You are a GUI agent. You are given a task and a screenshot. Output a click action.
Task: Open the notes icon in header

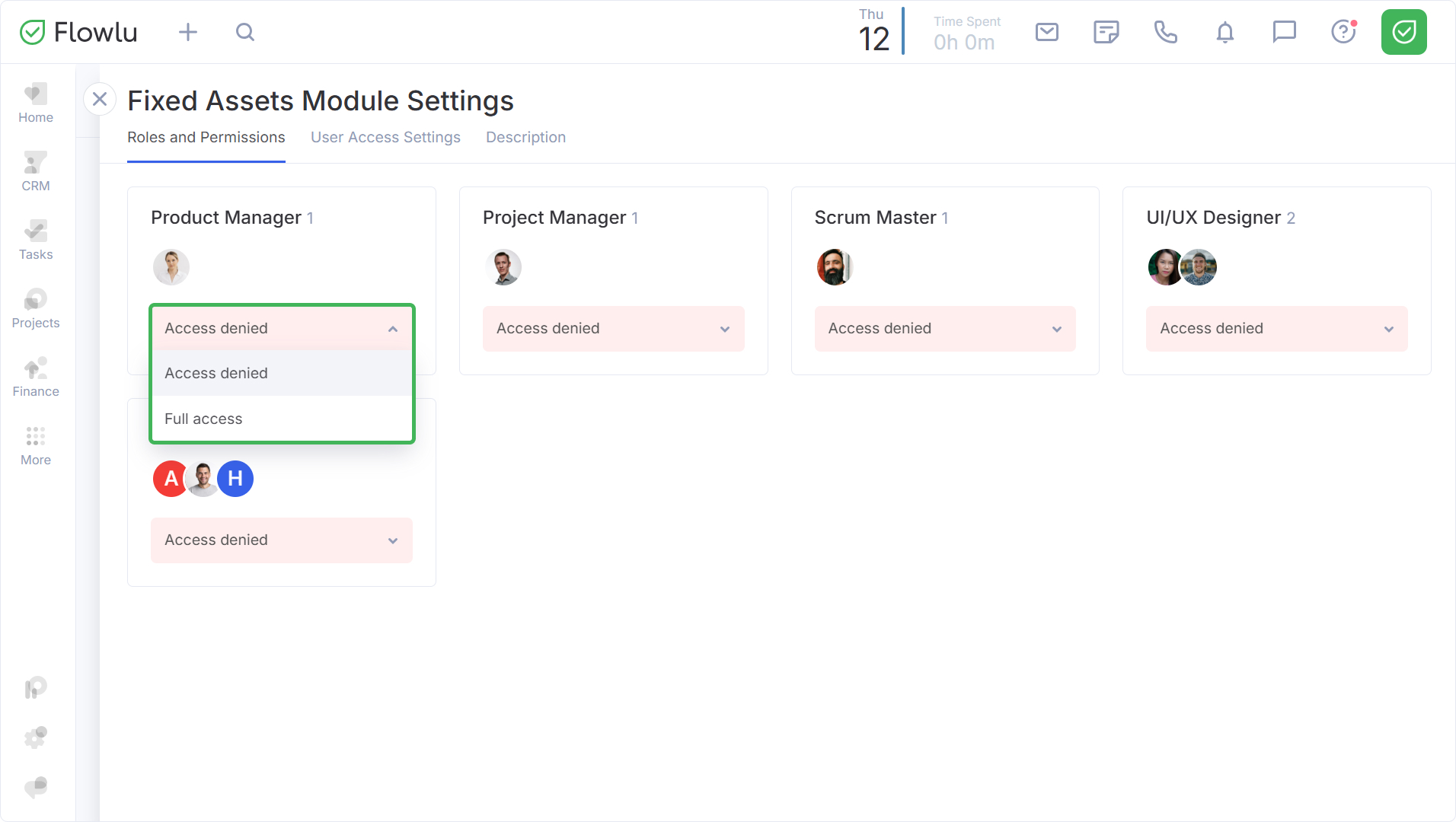(x=1106, y=32)
